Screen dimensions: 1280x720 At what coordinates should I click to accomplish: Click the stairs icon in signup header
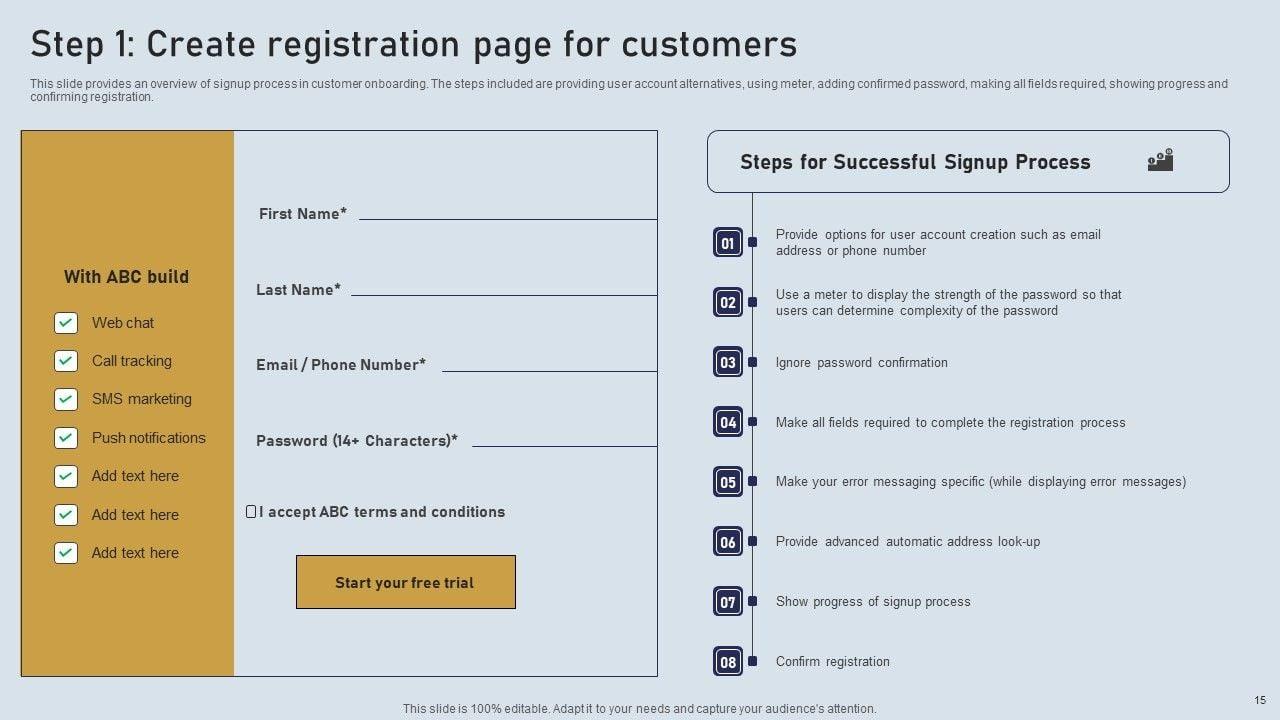[x=1160, y=160]
